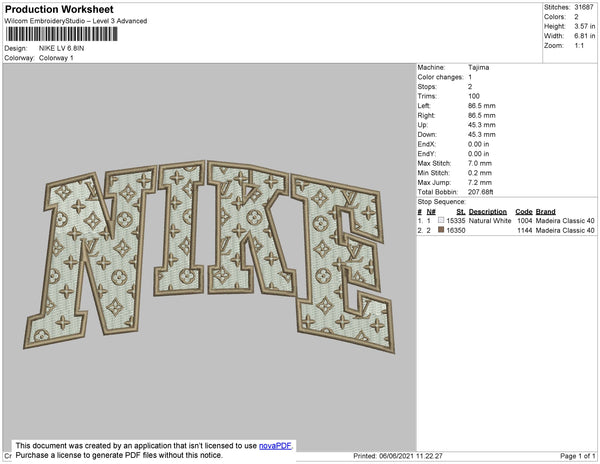Click the novaPDF hyperlink
This screenshot has height=464, width=600.
point(275,446)
